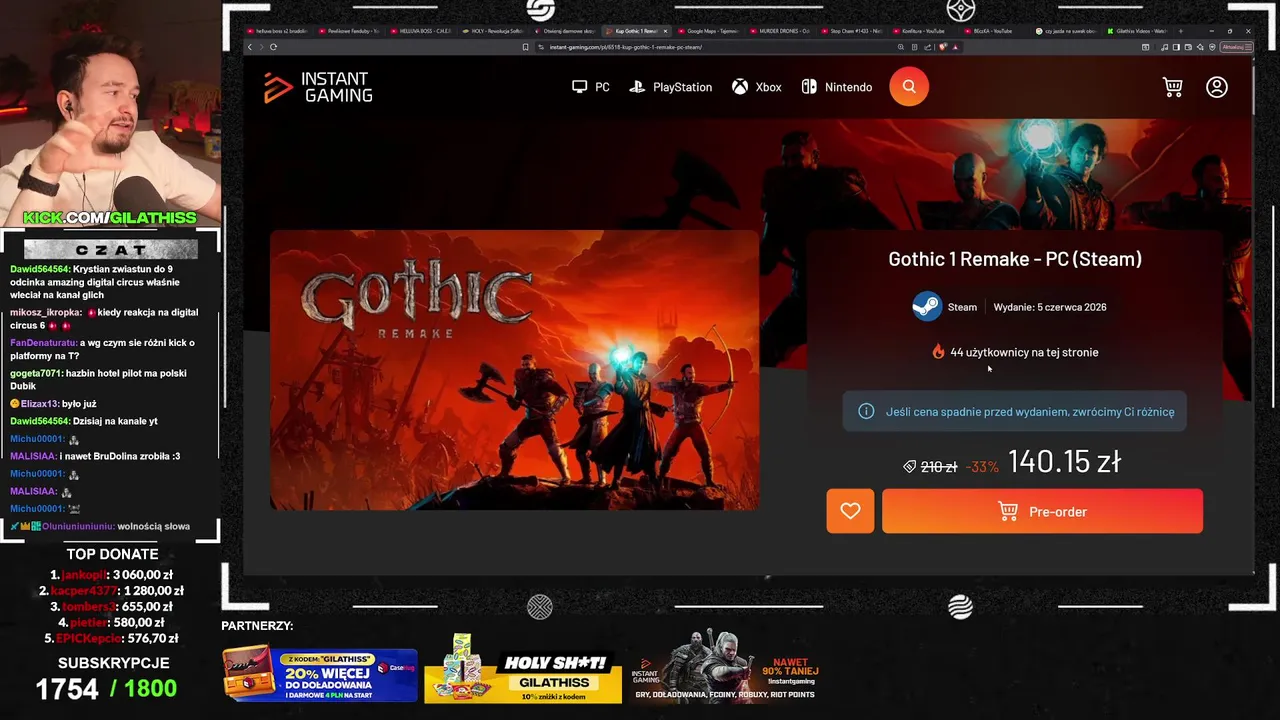1280x720 pixels.
Task: Open the Xbox category menu
Action: (x=756, y=87)
